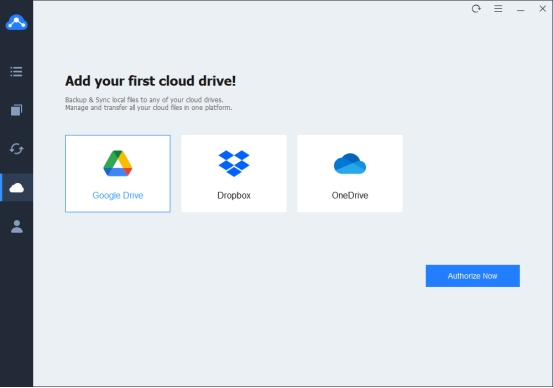
Task: Click the cloud app logo in sidebar
Action: [x=16, y=22]
